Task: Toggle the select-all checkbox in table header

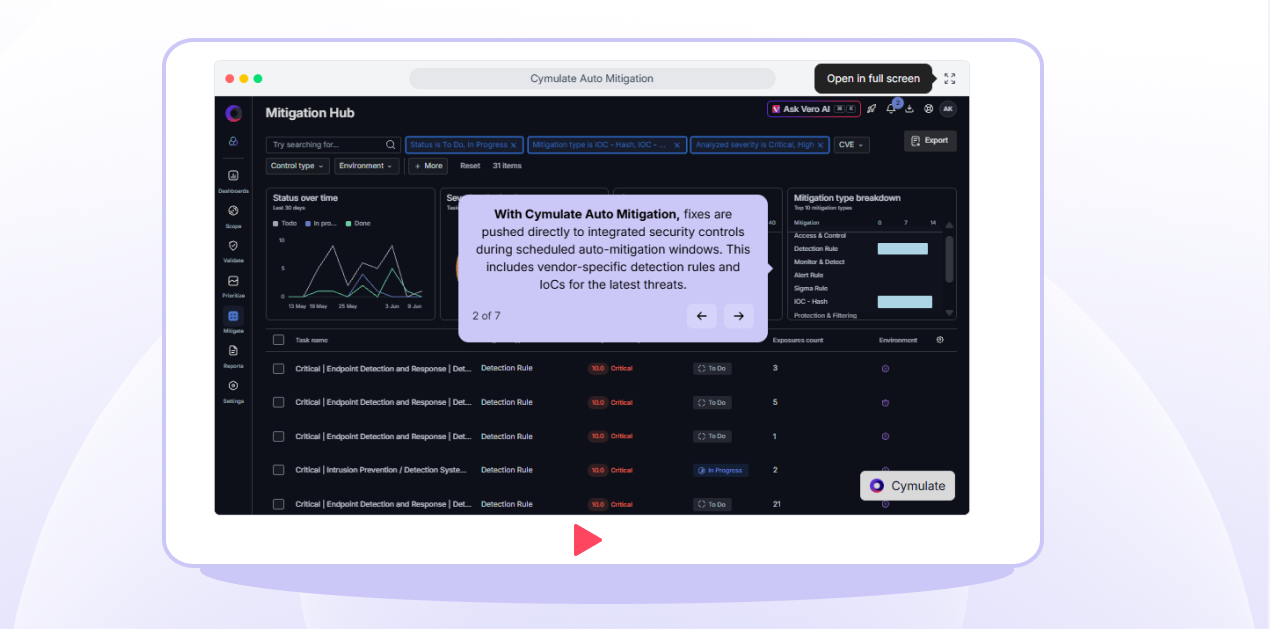Action: 278,340
